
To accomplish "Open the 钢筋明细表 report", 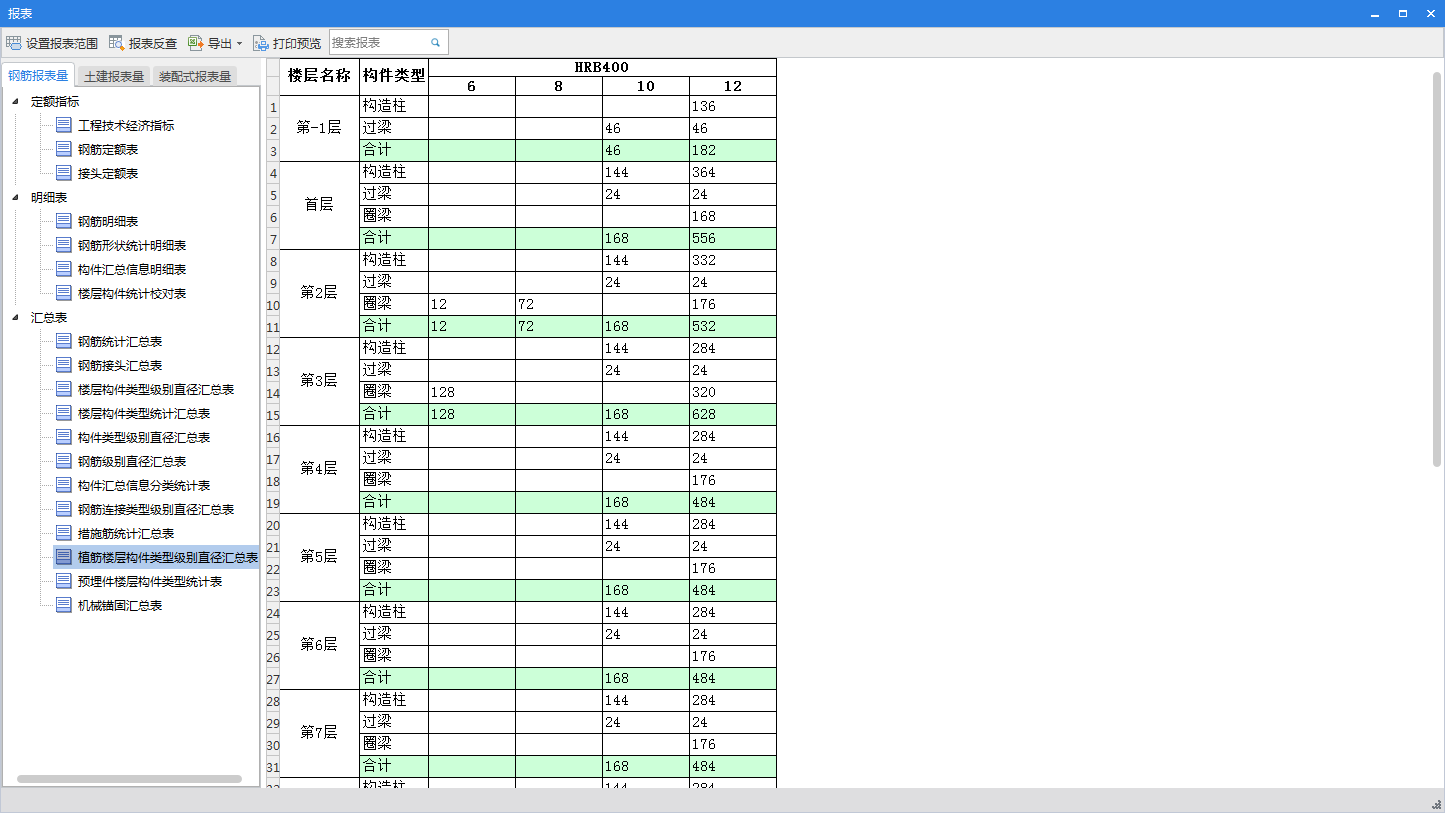I will [108, 221].
